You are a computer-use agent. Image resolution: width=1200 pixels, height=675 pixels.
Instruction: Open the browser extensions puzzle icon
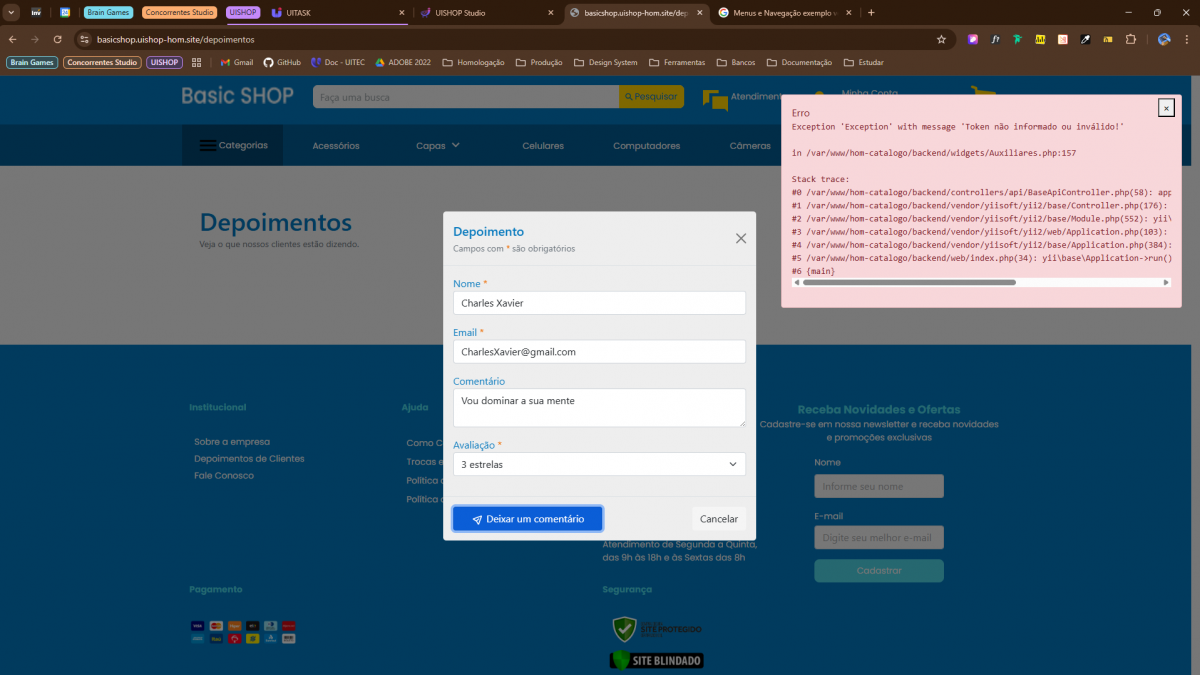coord(1131,39)
